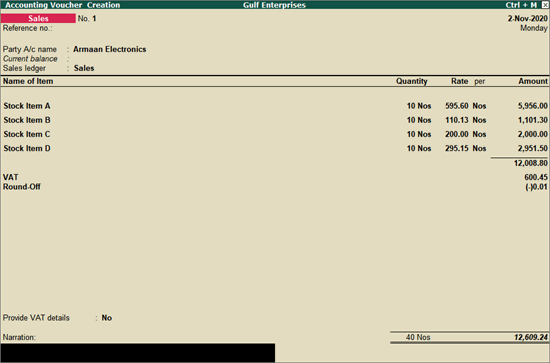Viewport: 550px width, 363px height.
Task: Select the VAT ledger line
Action: [x=275, y=177]
